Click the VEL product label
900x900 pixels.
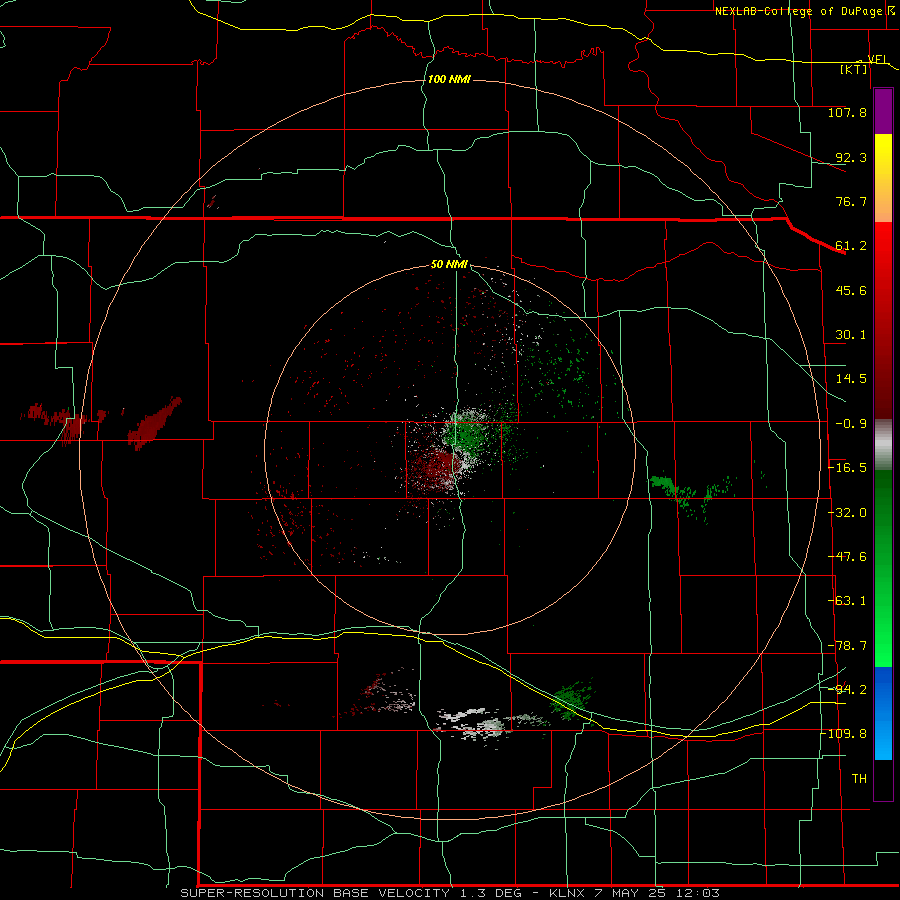pos(877,59)
